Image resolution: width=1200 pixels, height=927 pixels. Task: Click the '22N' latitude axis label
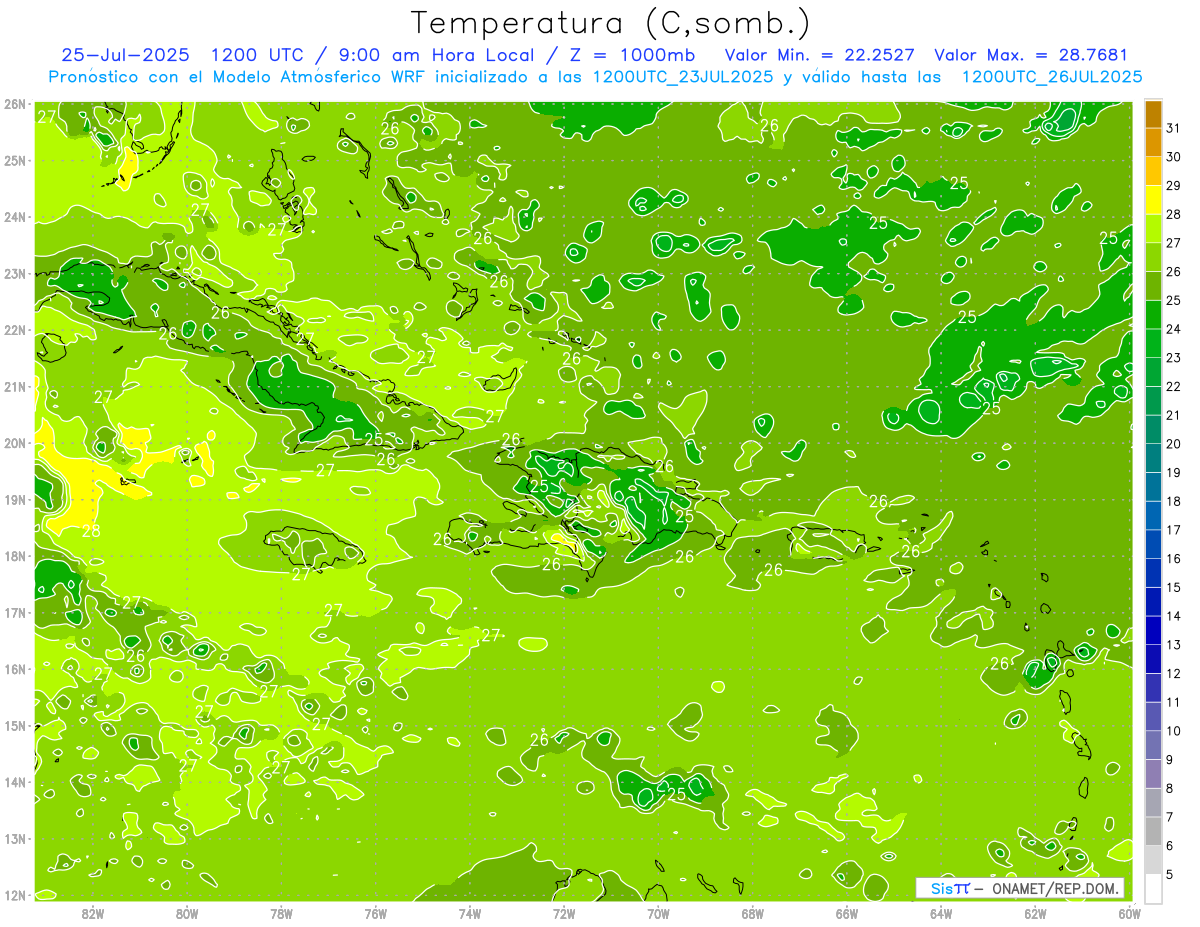[14, 330]
